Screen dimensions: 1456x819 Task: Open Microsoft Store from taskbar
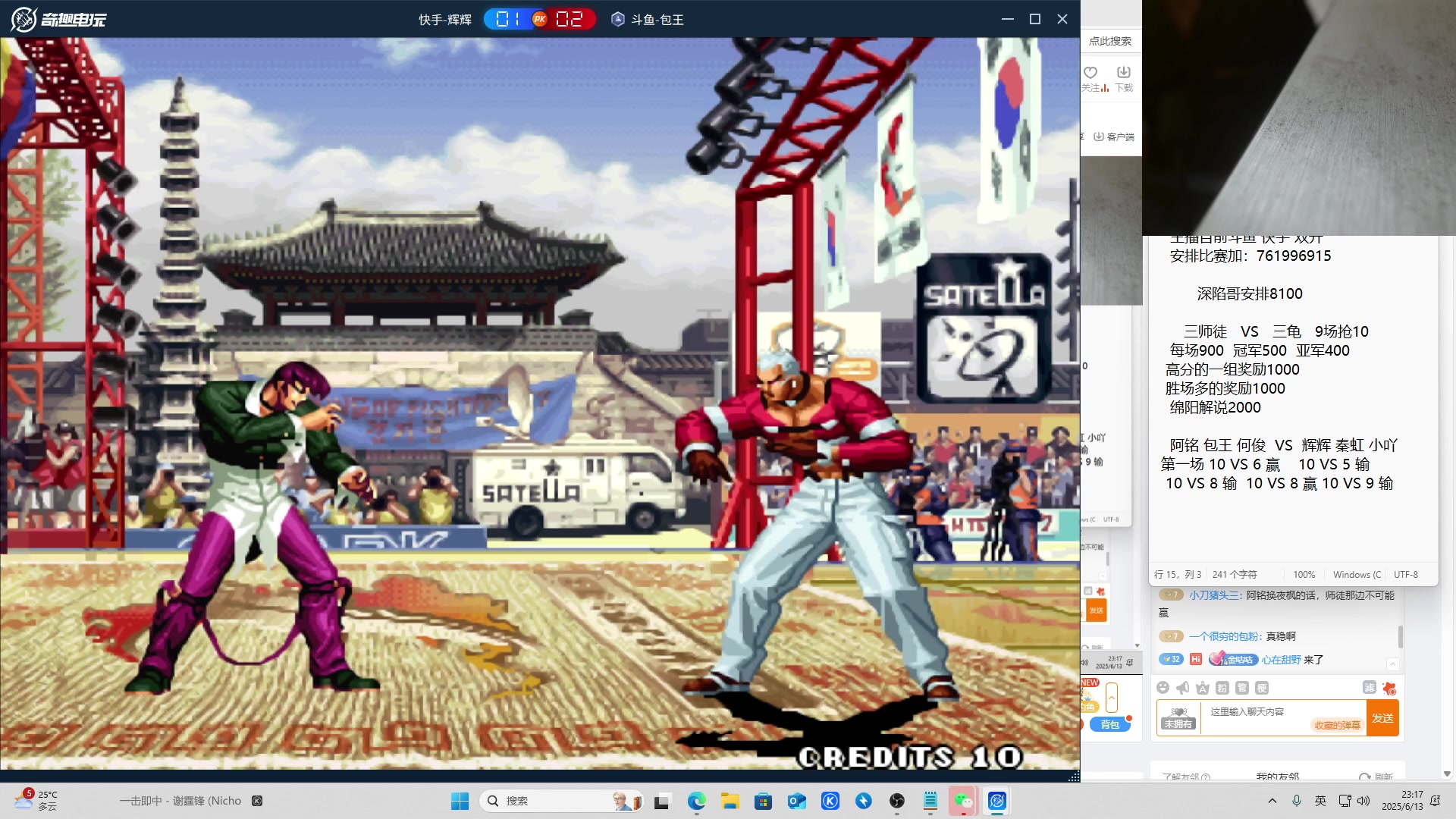(x=763, y=801)
